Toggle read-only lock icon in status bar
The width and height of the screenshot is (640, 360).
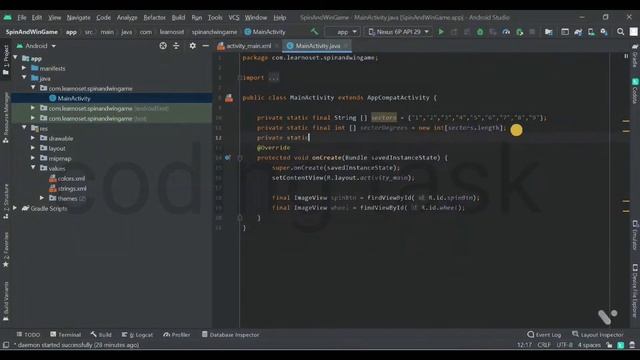(609, 345)
